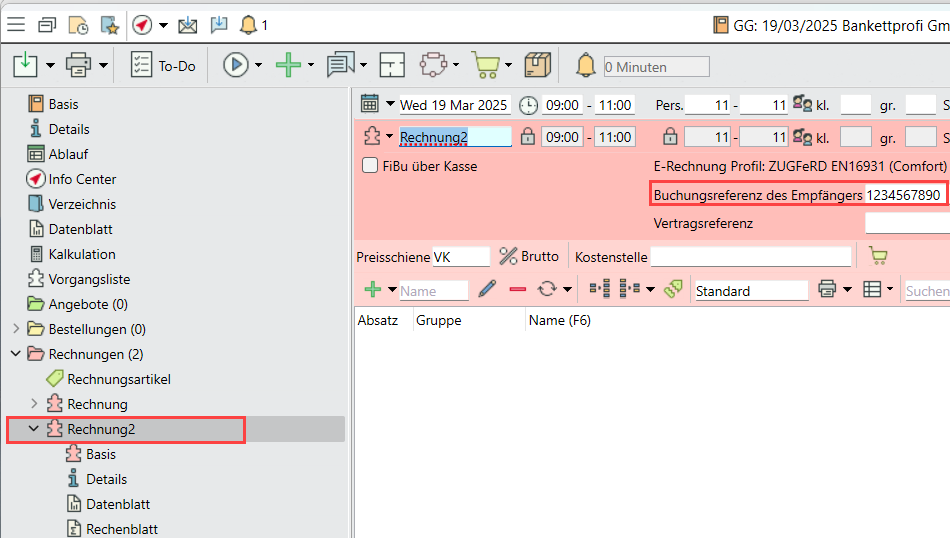Collapse the Rechnungen (2) folder
Screen dimensions: 950x538
(x=16, y=354)
